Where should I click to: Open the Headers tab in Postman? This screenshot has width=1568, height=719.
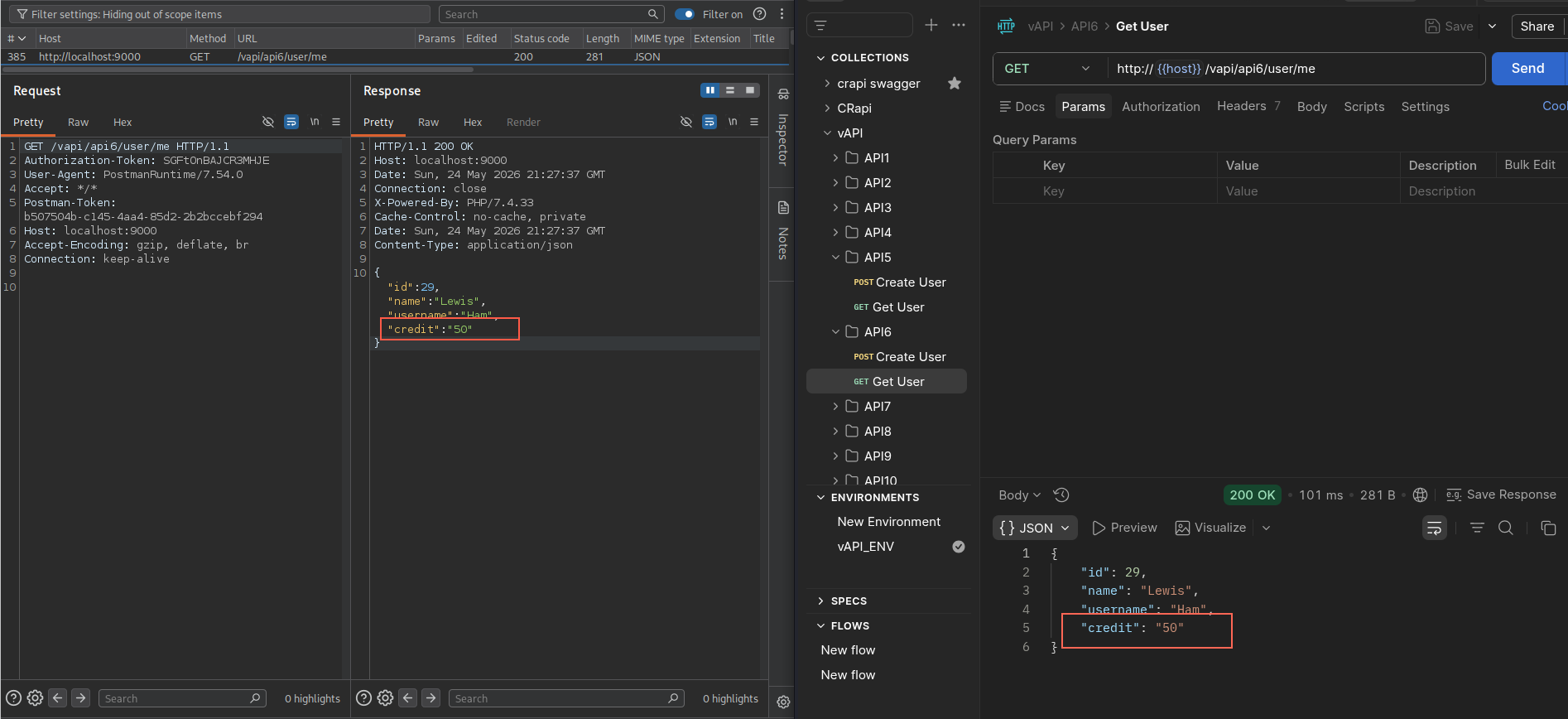(1248, 106)
